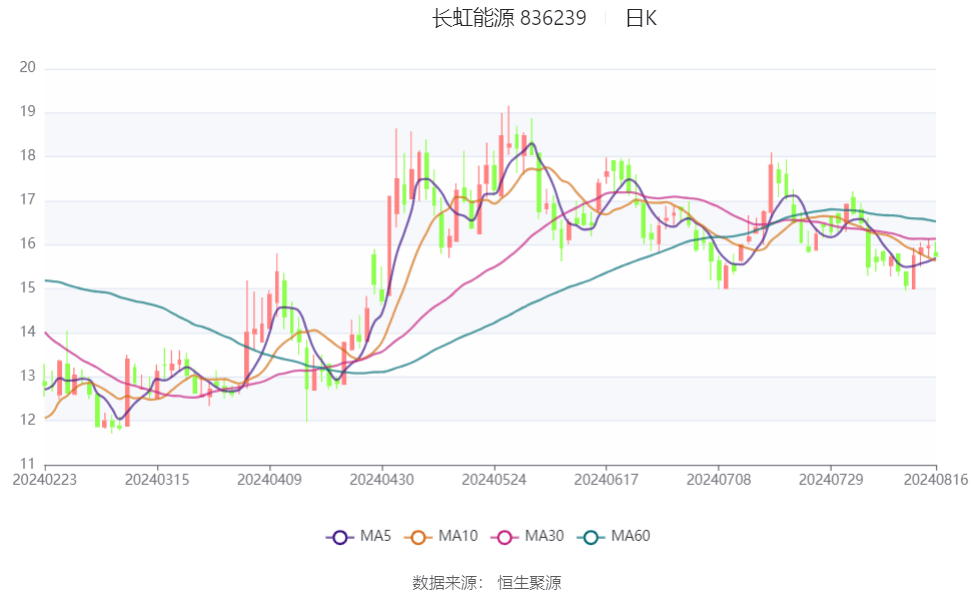Hide the MA10 moving average line
Image resolution: width=975 pixels, height=592 pixels.
[440, 535]
